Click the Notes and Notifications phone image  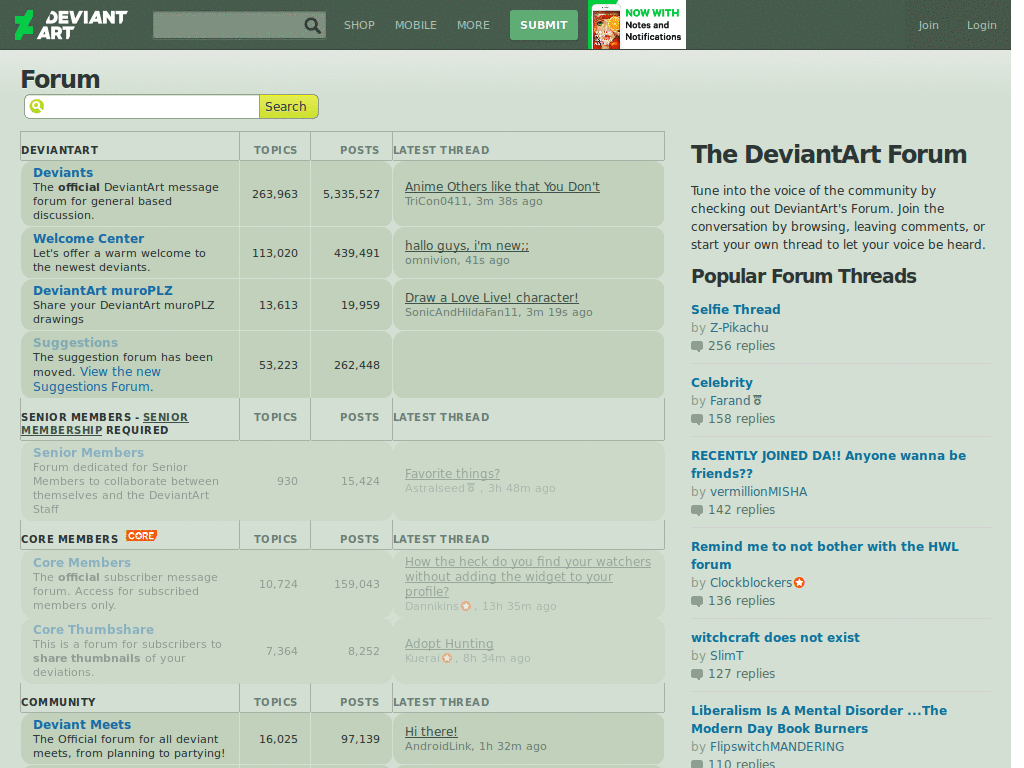(606, 26)
